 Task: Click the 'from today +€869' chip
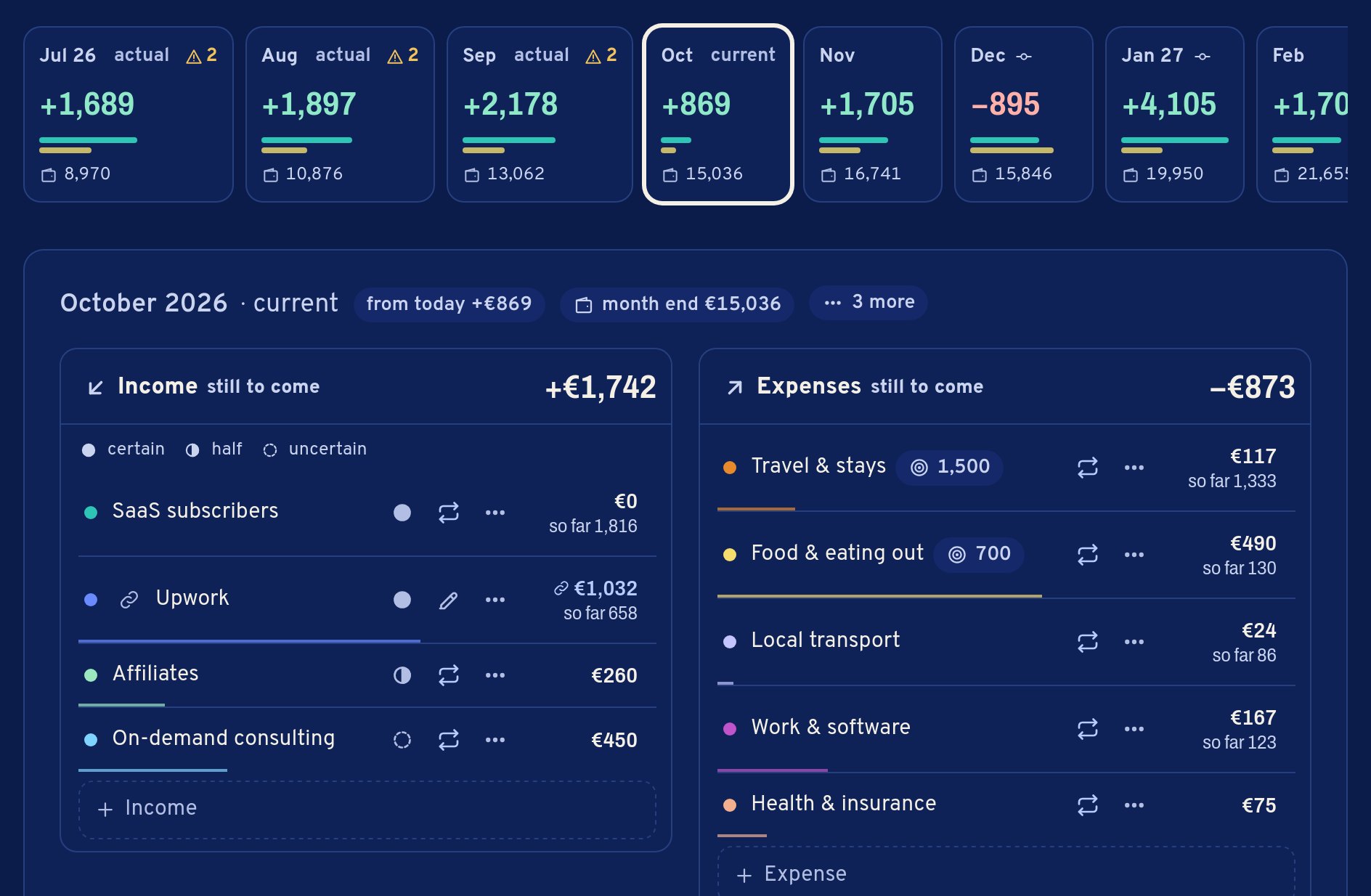[x=449, y=304]
